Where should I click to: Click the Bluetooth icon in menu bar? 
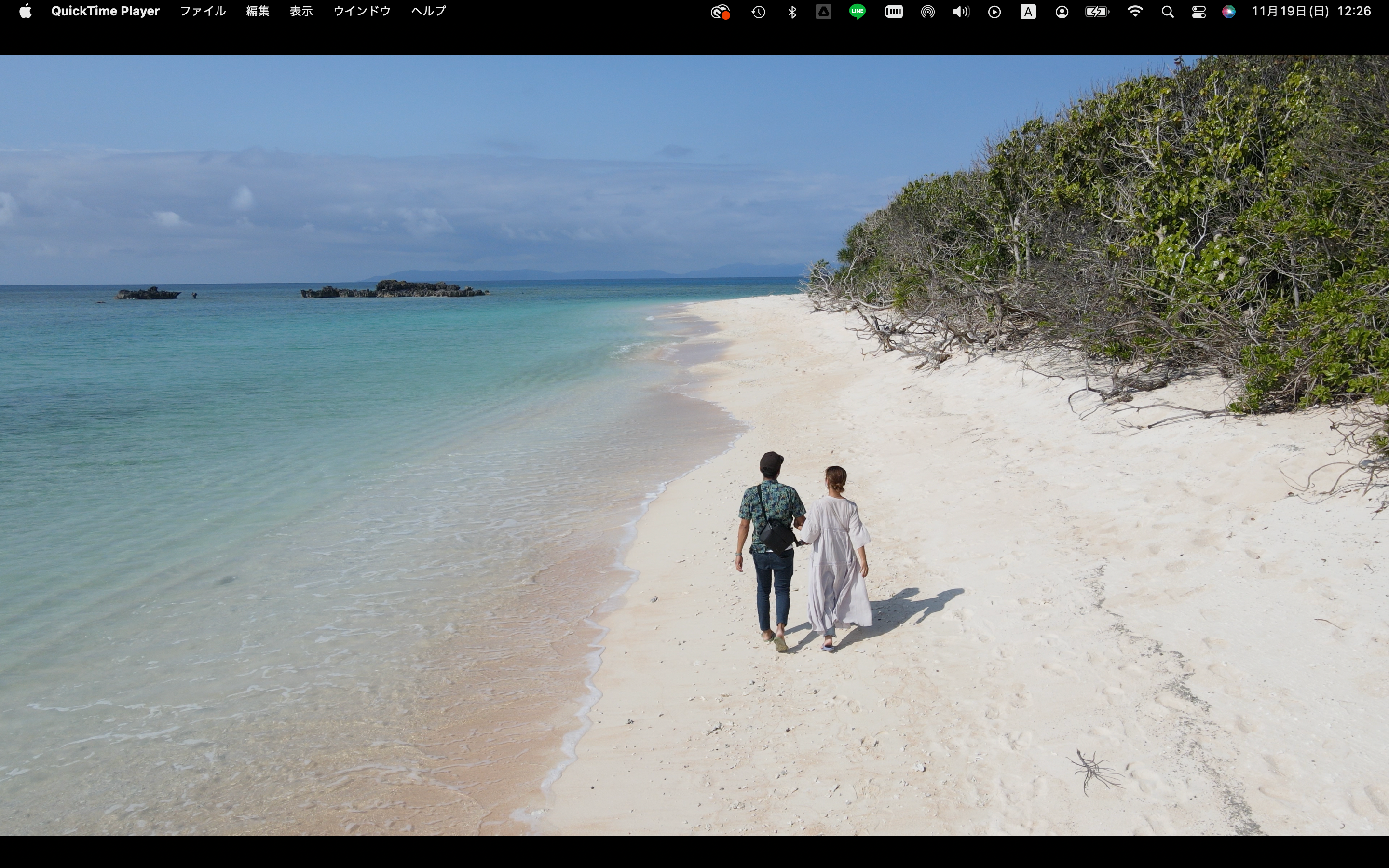[792, 12]
